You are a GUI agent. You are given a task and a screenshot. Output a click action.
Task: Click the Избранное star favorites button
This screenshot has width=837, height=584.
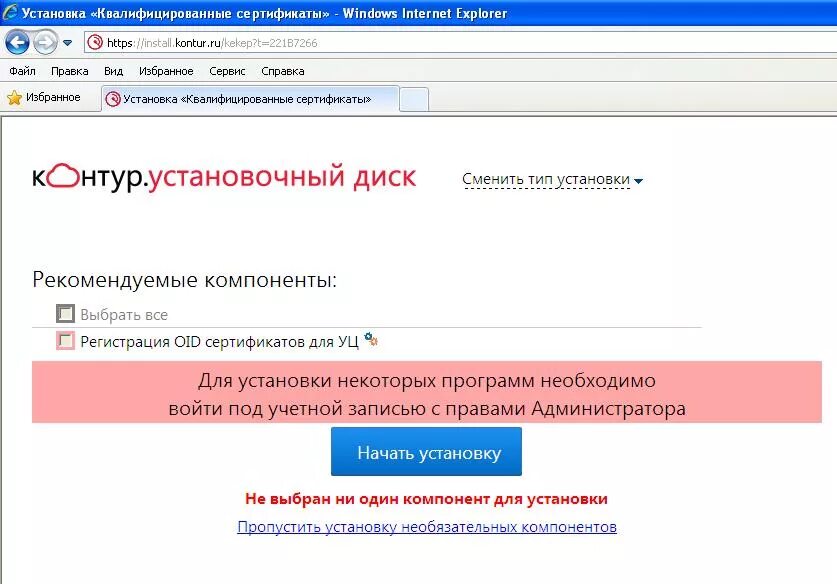(x=44, y=97)
